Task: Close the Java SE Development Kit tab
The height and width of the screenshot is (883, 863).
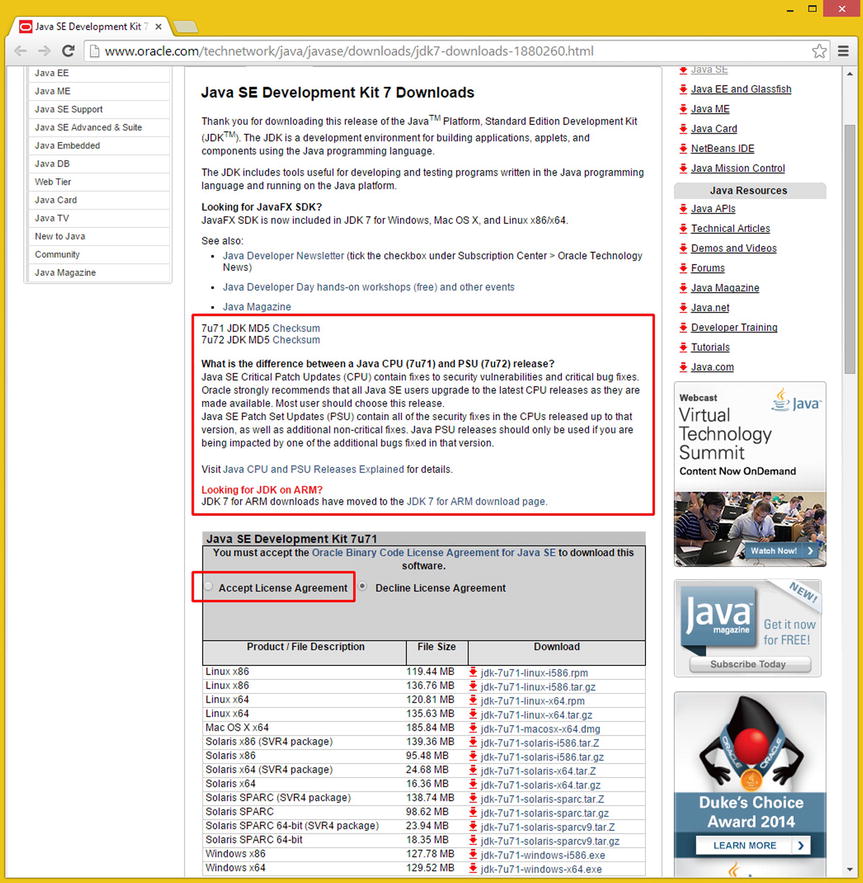Action: coord(159,26)
